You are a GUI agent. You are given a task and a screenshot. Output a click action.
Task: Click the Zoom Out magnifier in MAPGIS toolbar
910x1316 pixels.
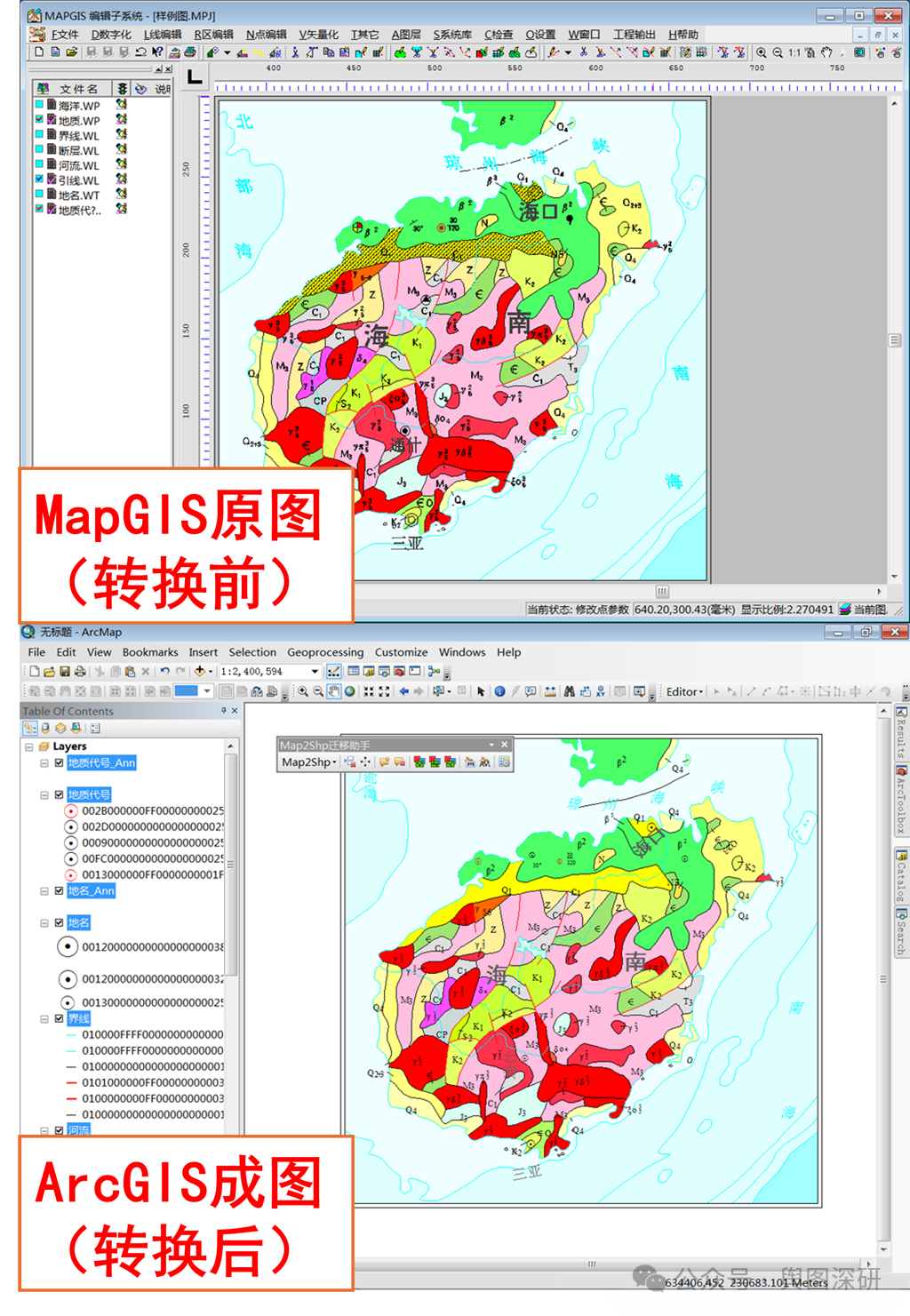[778, 53]
